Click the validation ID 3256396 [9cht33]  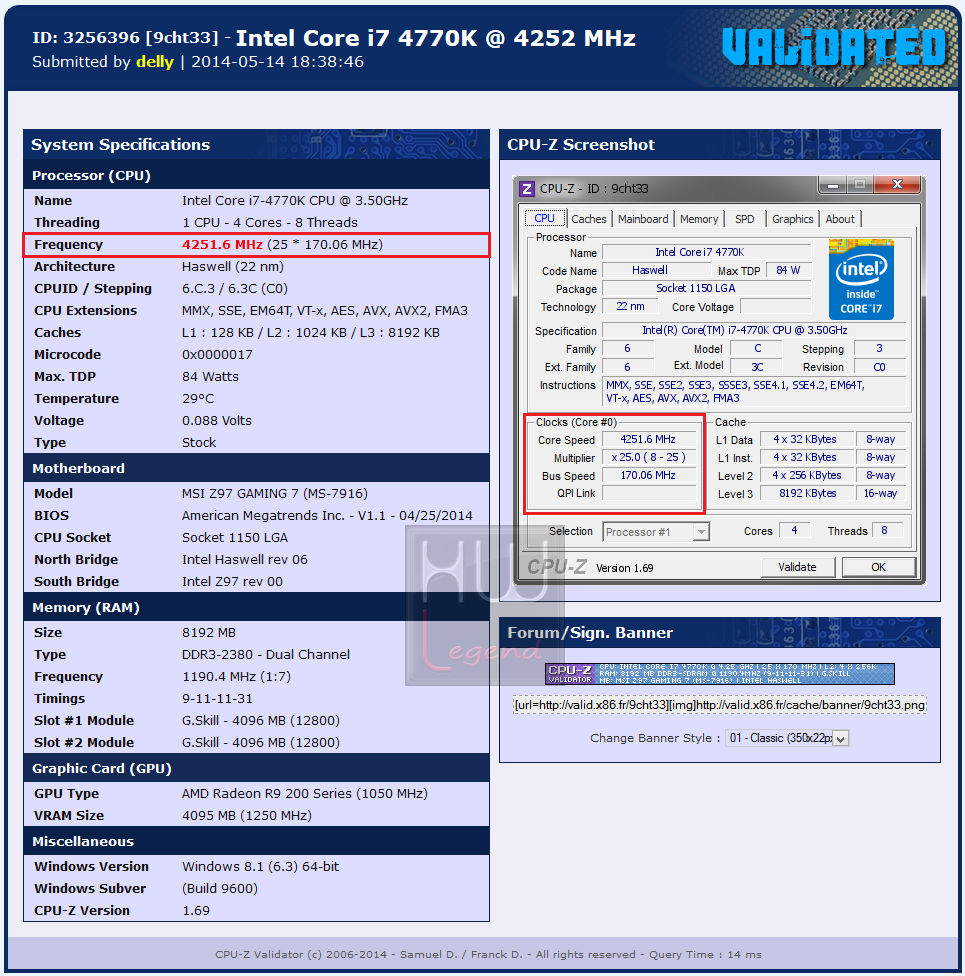125,39
